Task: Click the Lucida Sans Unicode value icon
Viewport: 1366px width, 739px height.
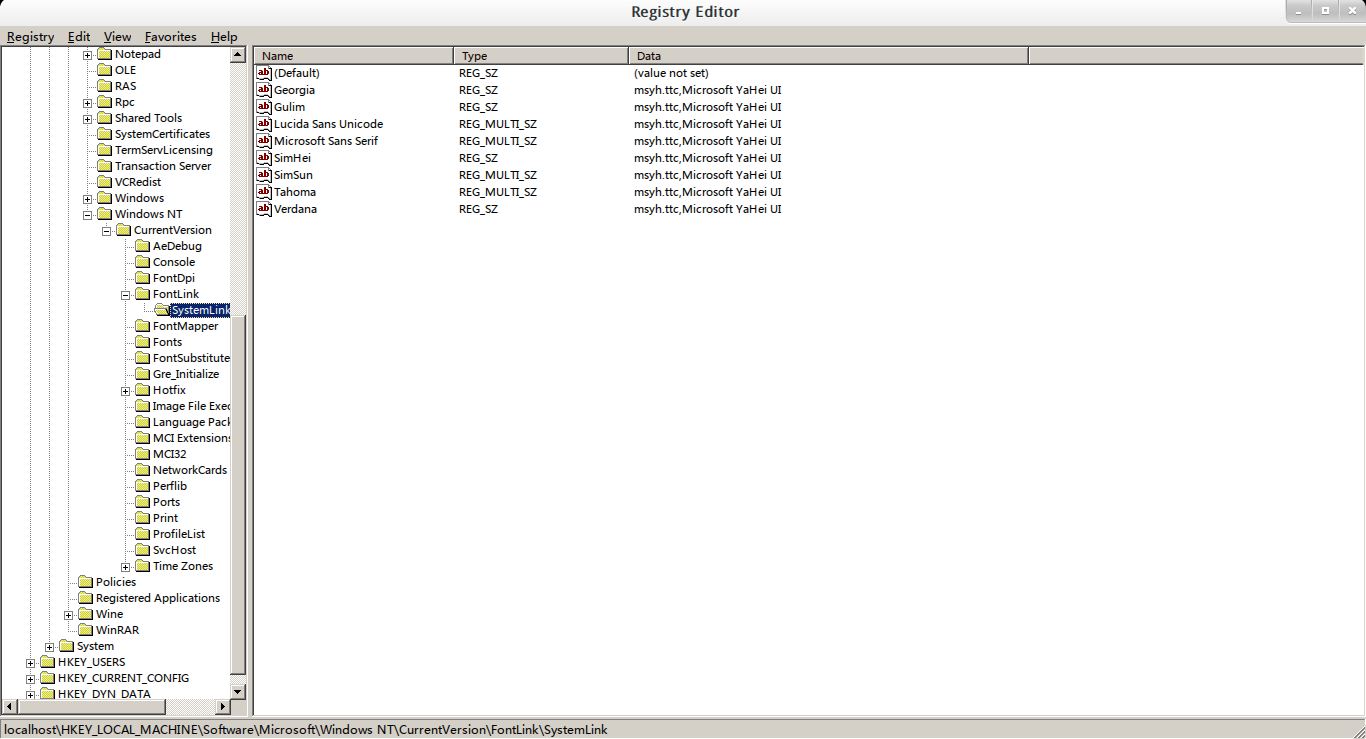Action: point(264,124)
